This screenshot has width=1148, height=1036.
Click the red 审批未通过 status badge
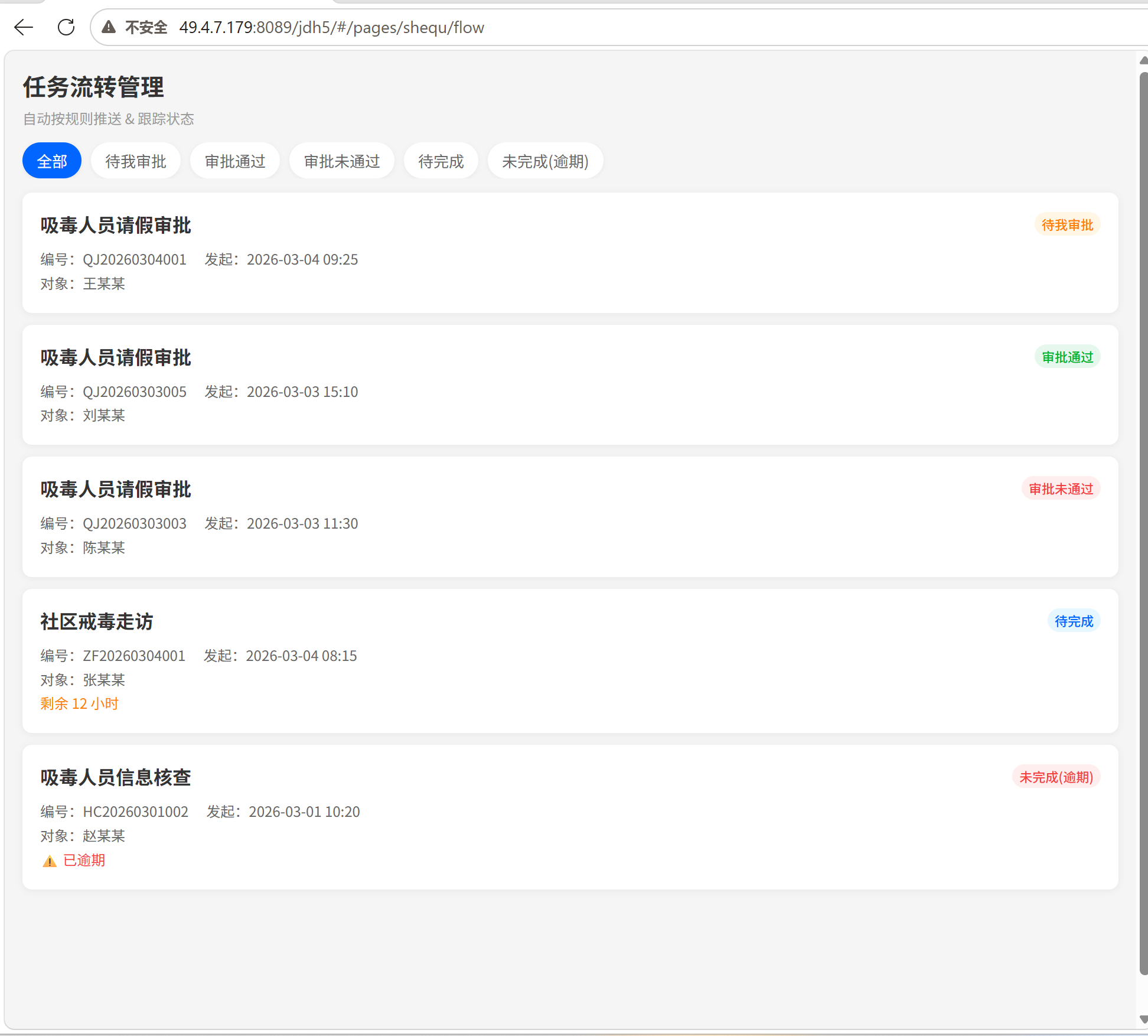click(x=1061, y=489)
